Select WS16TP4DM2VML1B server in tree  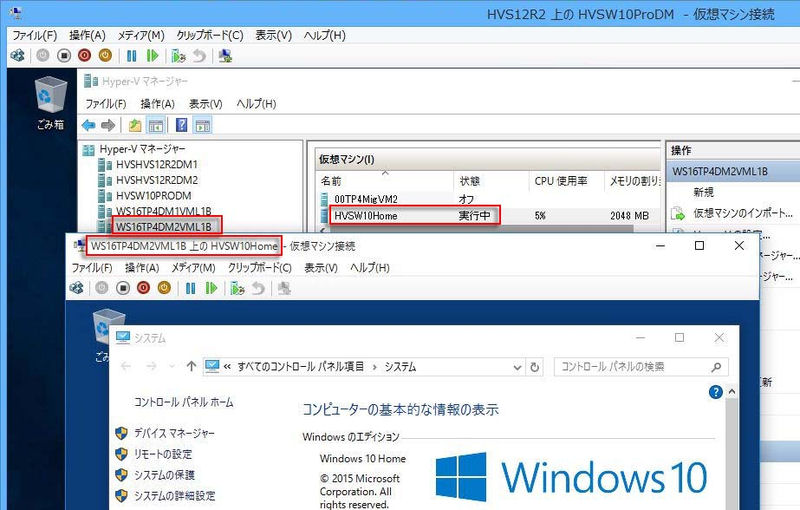point(155,226)
